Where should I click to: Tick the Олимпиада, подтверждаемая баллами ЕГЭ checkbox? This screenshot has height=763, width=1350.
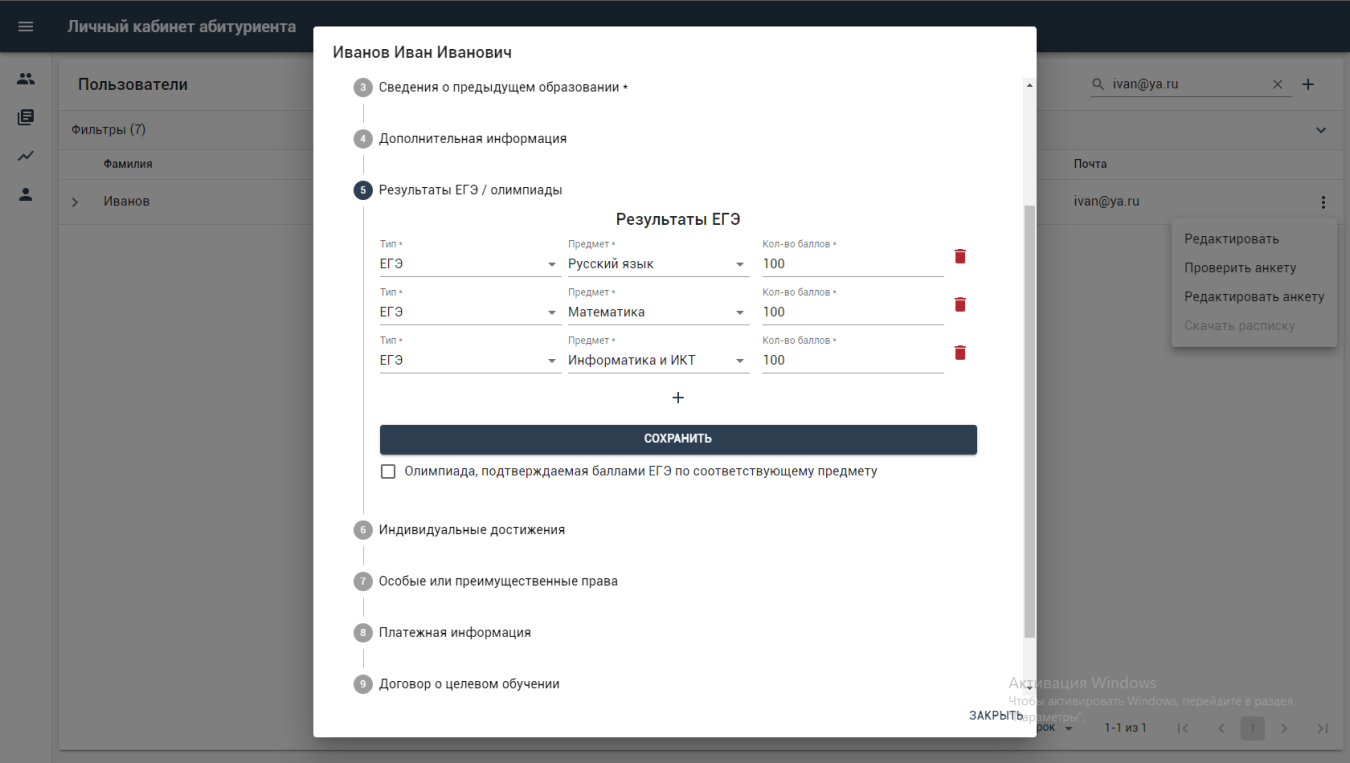coord(388,471)
